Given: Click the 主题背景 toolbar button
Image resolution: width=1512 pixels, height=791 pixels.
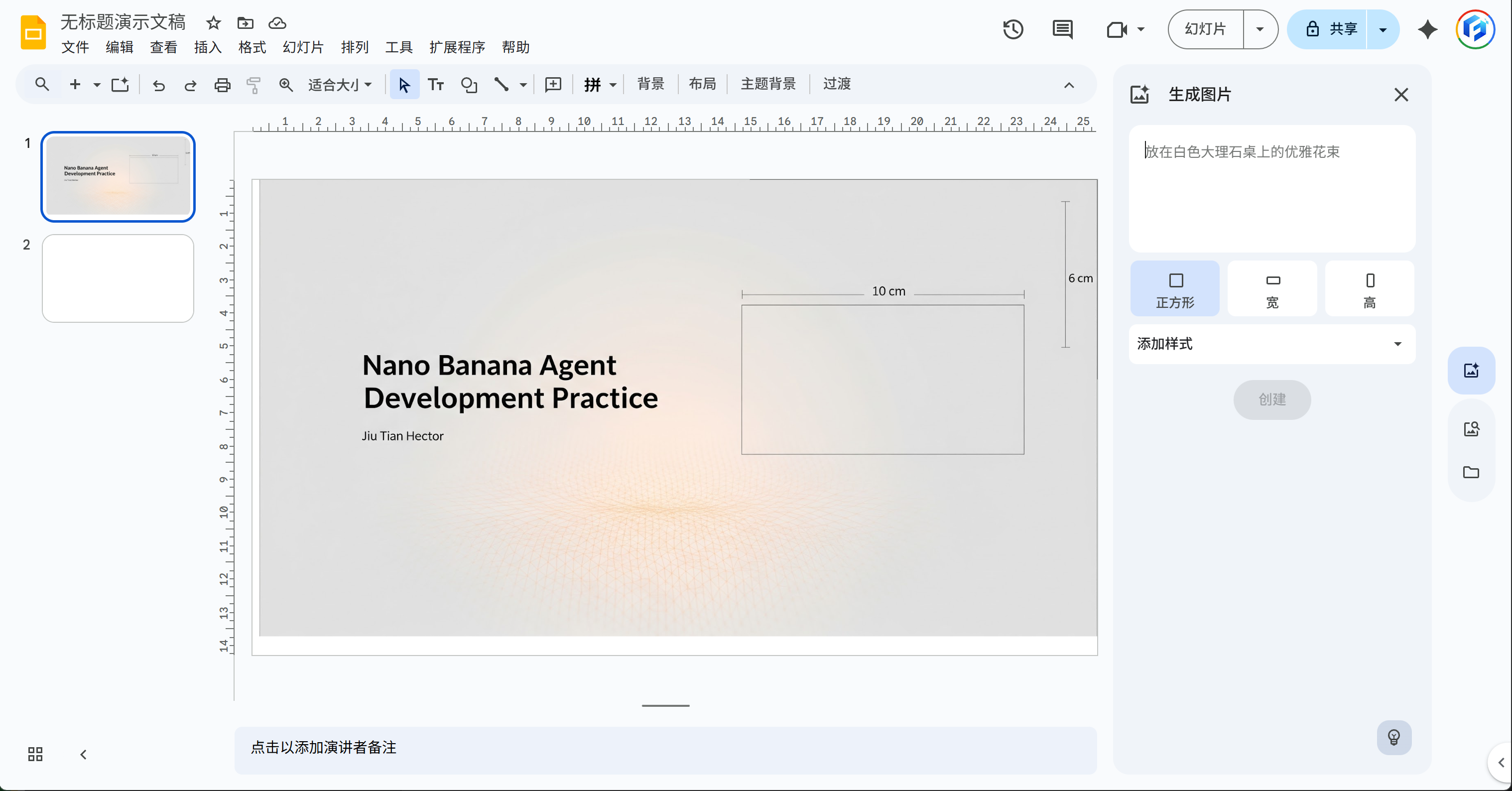Looking at the screenshot, I should tap(768, 84).
